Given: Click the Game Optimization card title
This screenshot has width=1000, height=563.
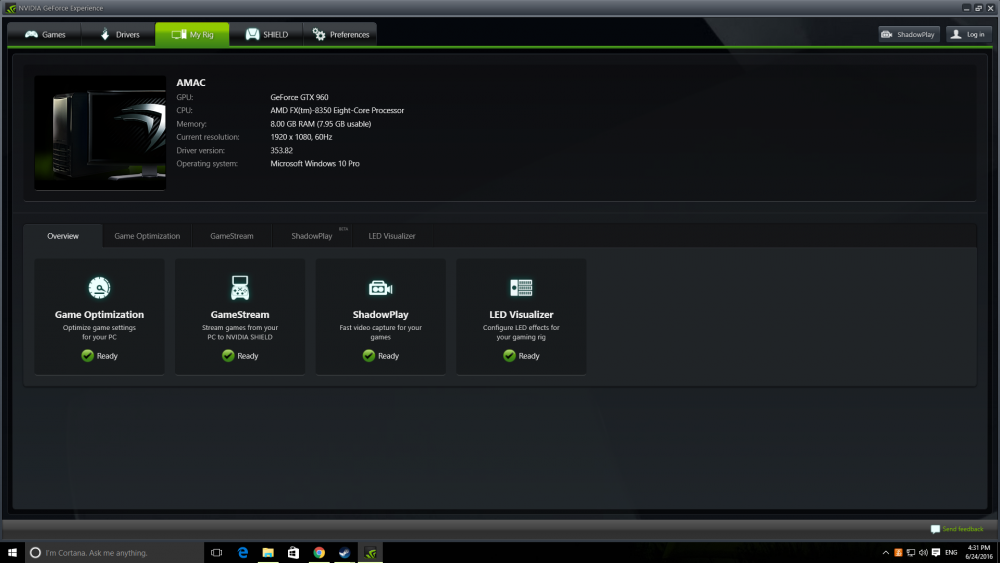Looking at the screenshot, I should click(x=99, y=314).
